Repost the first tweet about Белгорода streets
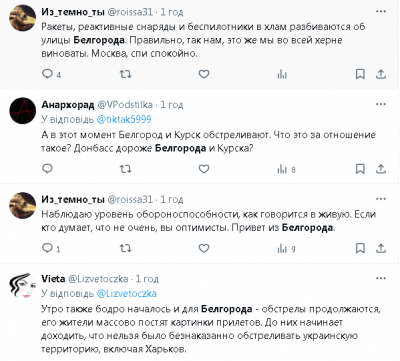The height and width of the screenshot is (361, 400). [125, 74]
